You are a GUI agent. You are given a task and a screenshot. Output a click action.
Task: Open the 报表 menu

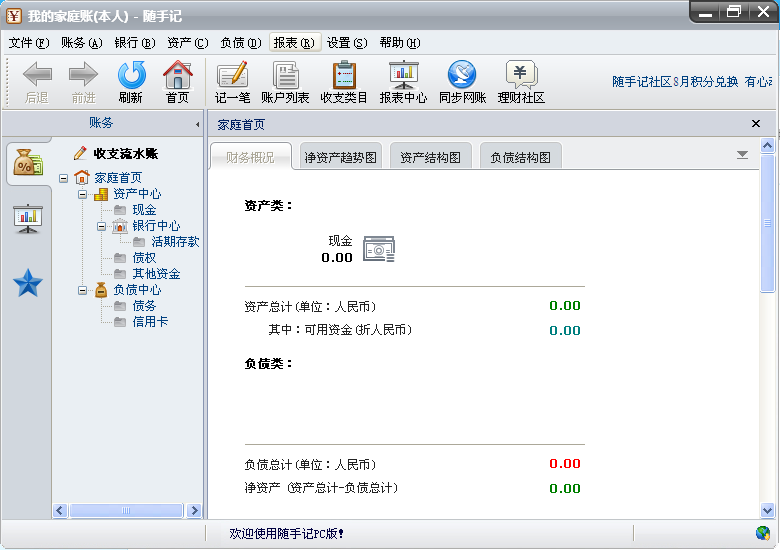(x=293, y=43)
